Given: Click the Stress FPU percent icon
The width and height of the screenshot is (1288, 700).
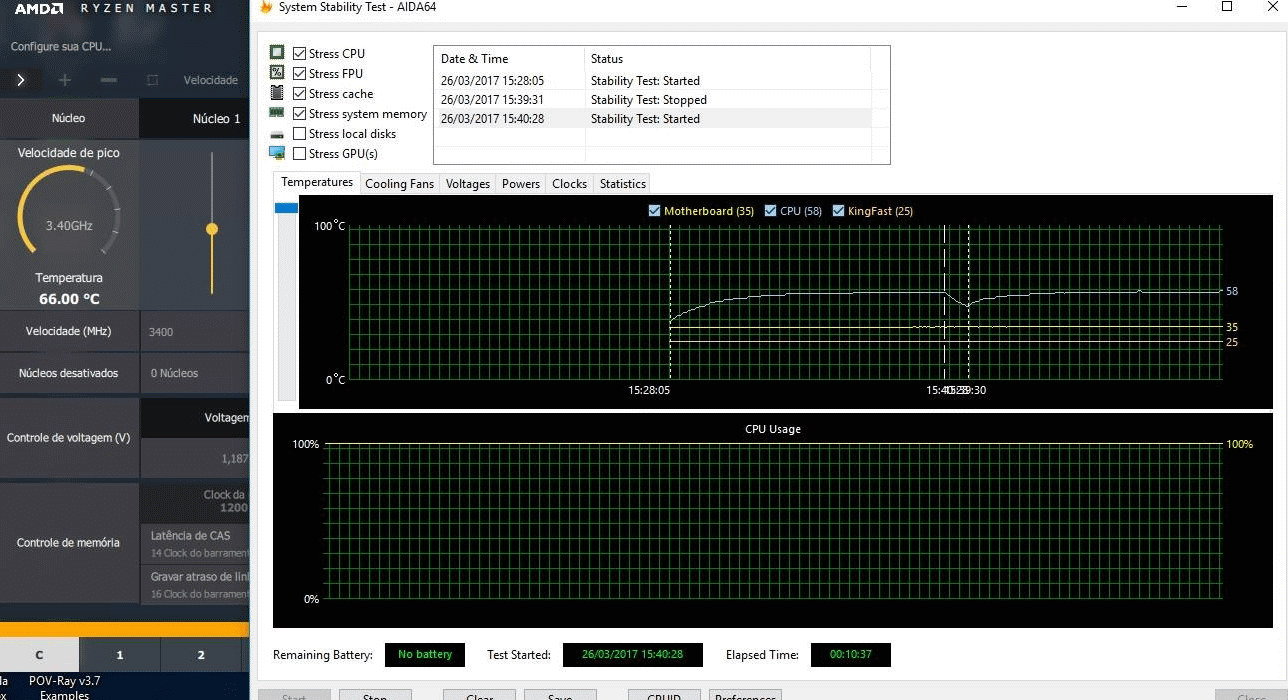Looking at the screenshot, I should 277,73.
